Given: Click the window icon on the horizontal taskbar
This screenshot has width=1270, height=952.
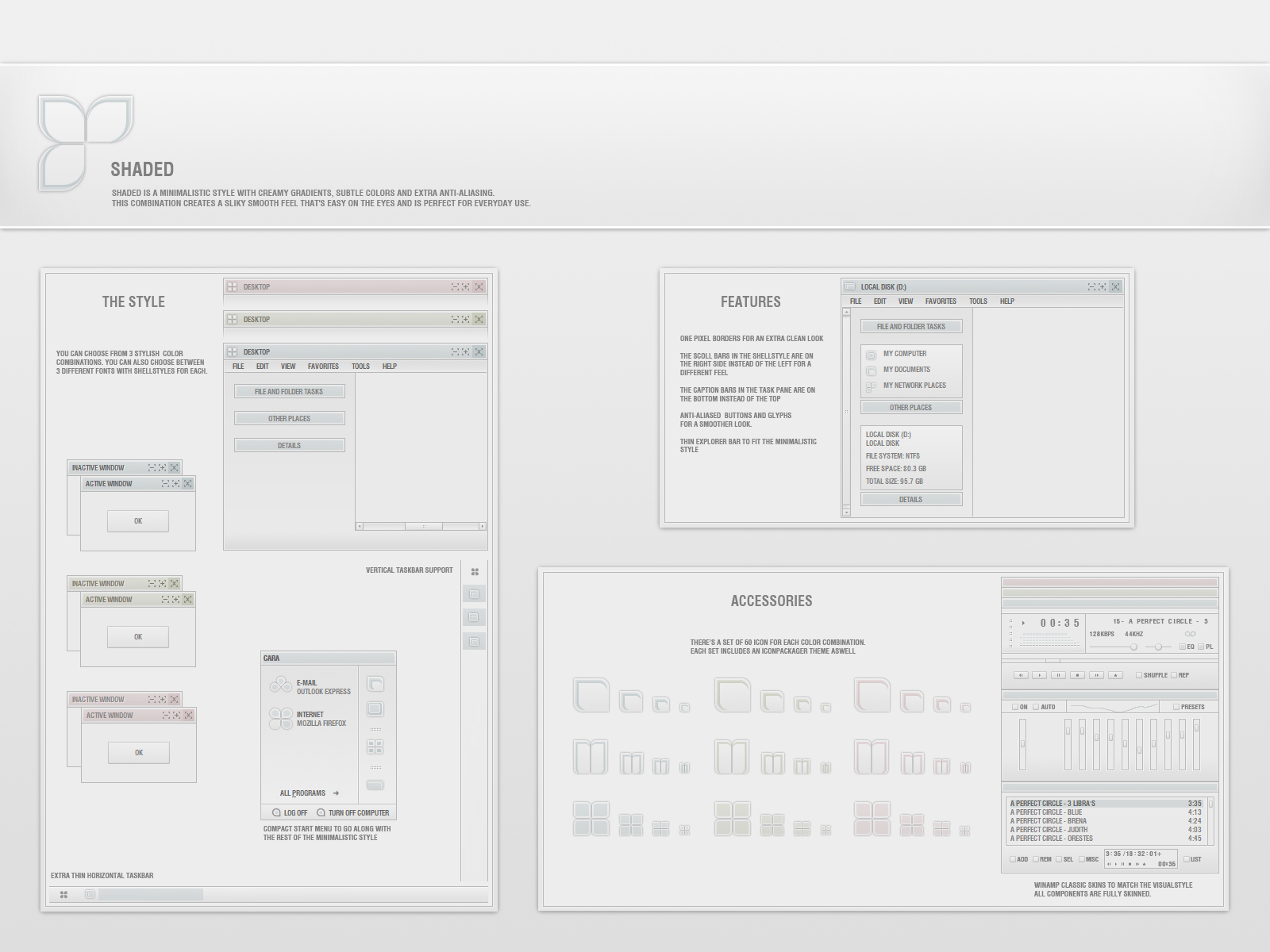Looking at the screenshot, I should (x=90, y=894).
